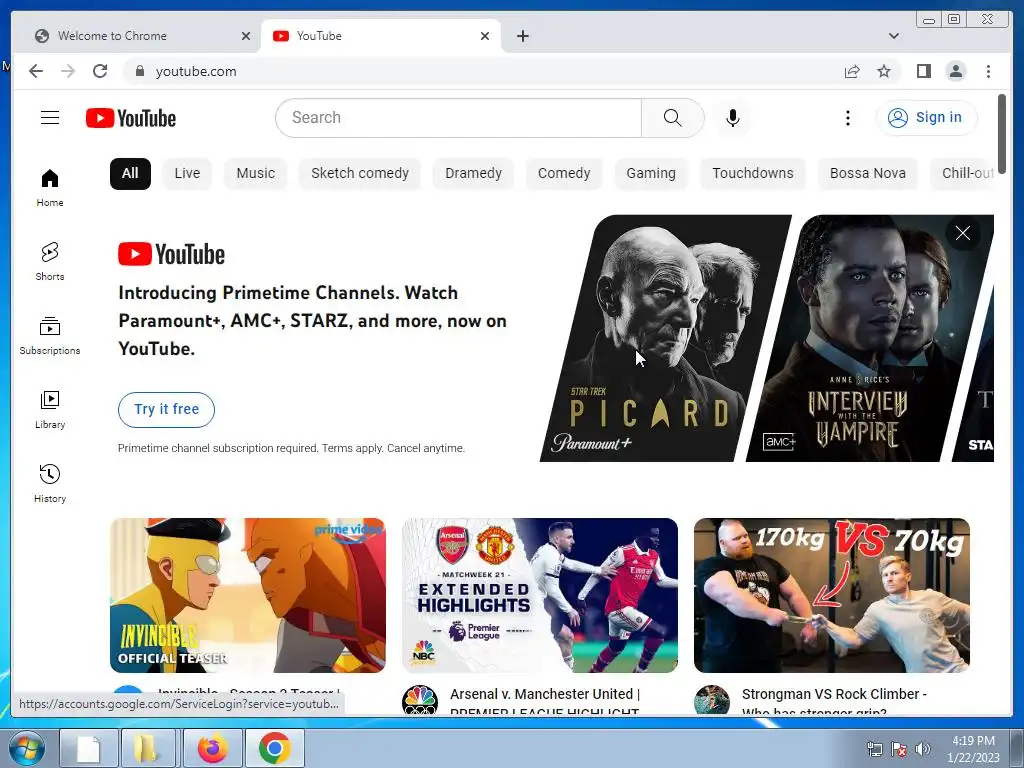Filter videos by Dramedy

(x=473, y=174)
